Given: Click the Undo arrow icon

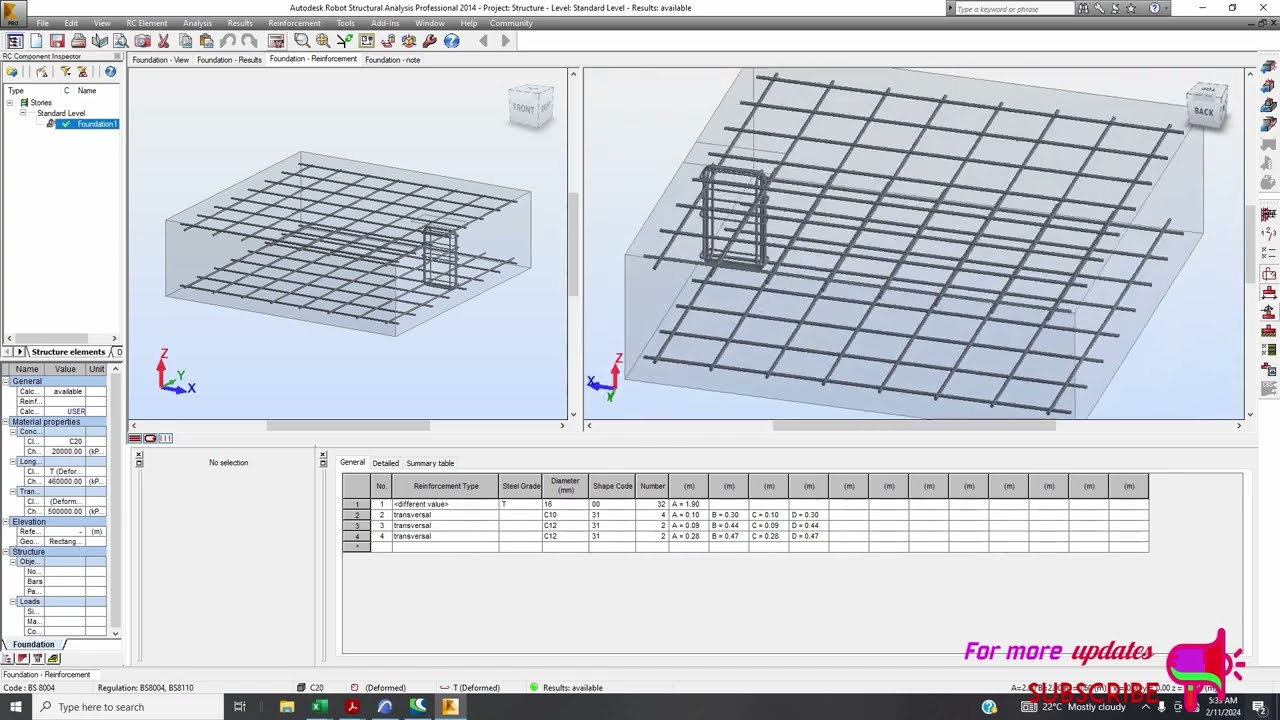Looking at the screenshot, I should [x=228, y=41].
